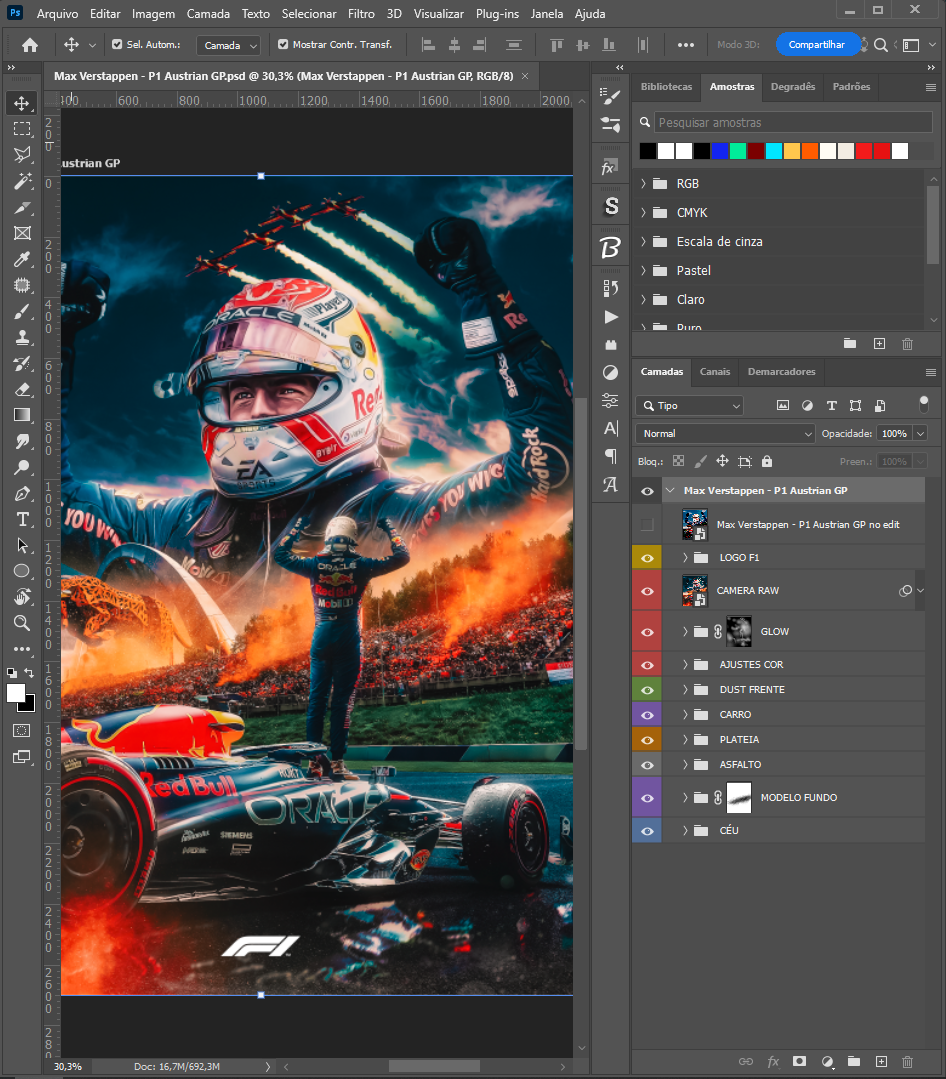The height and width of the screenshot is (1079, 946).
Task: Select the Type tool
Action: click(x=22, y=520)
